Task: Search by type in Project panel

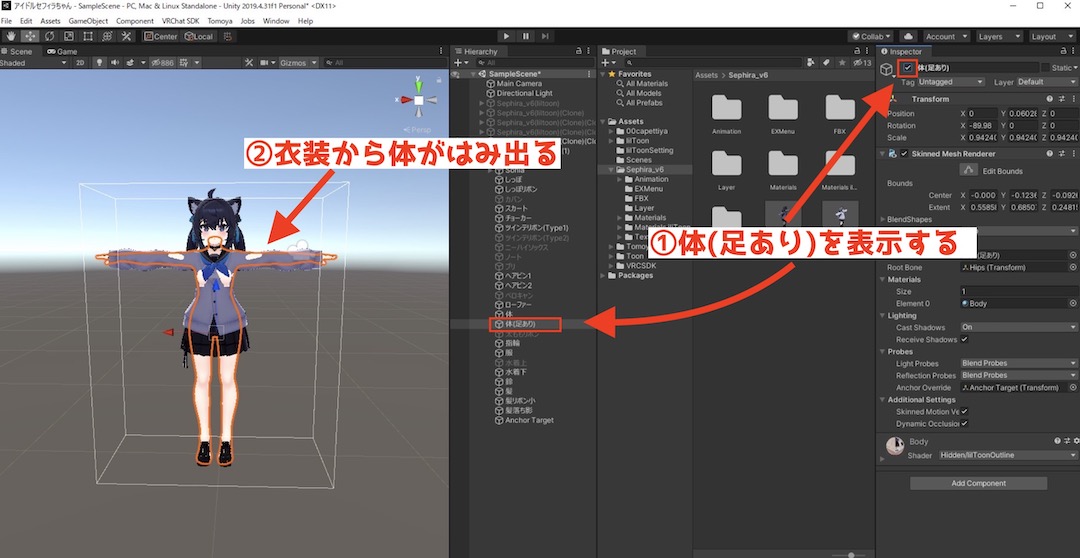Action: click(813, 63)
